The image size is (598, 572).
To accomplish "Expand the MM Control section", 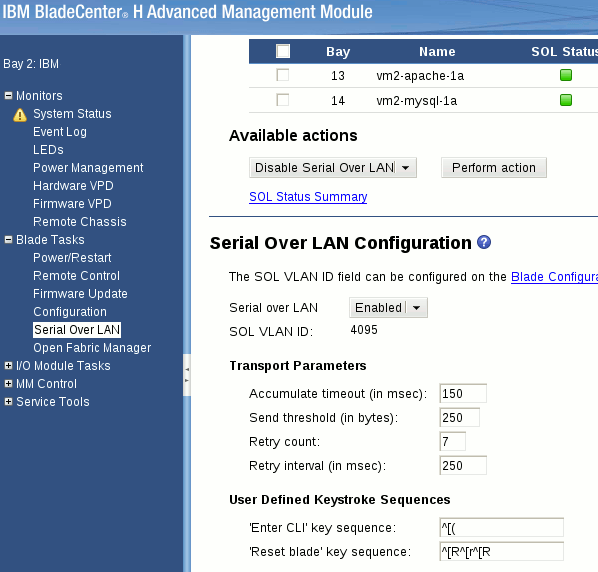I will tap(8, 383).
